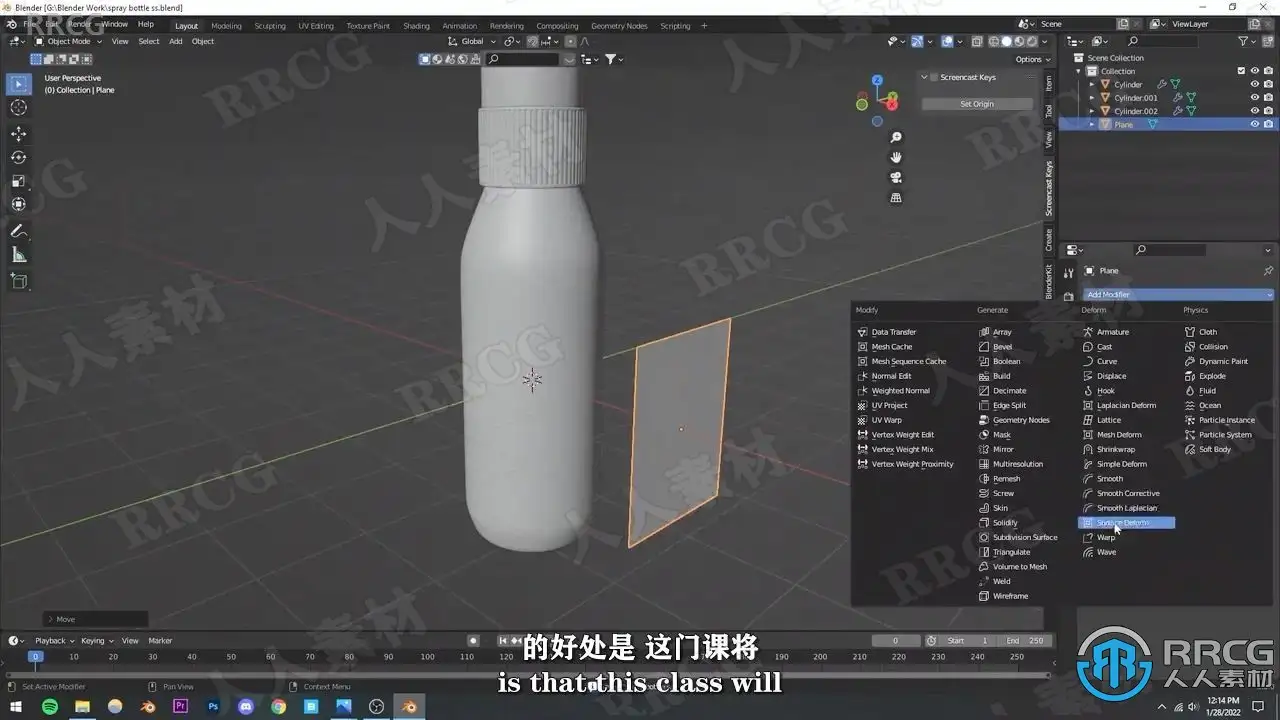The image size is (1280, 720).
Task: Pin the Plane properties context
Action: pos(1268,271)
